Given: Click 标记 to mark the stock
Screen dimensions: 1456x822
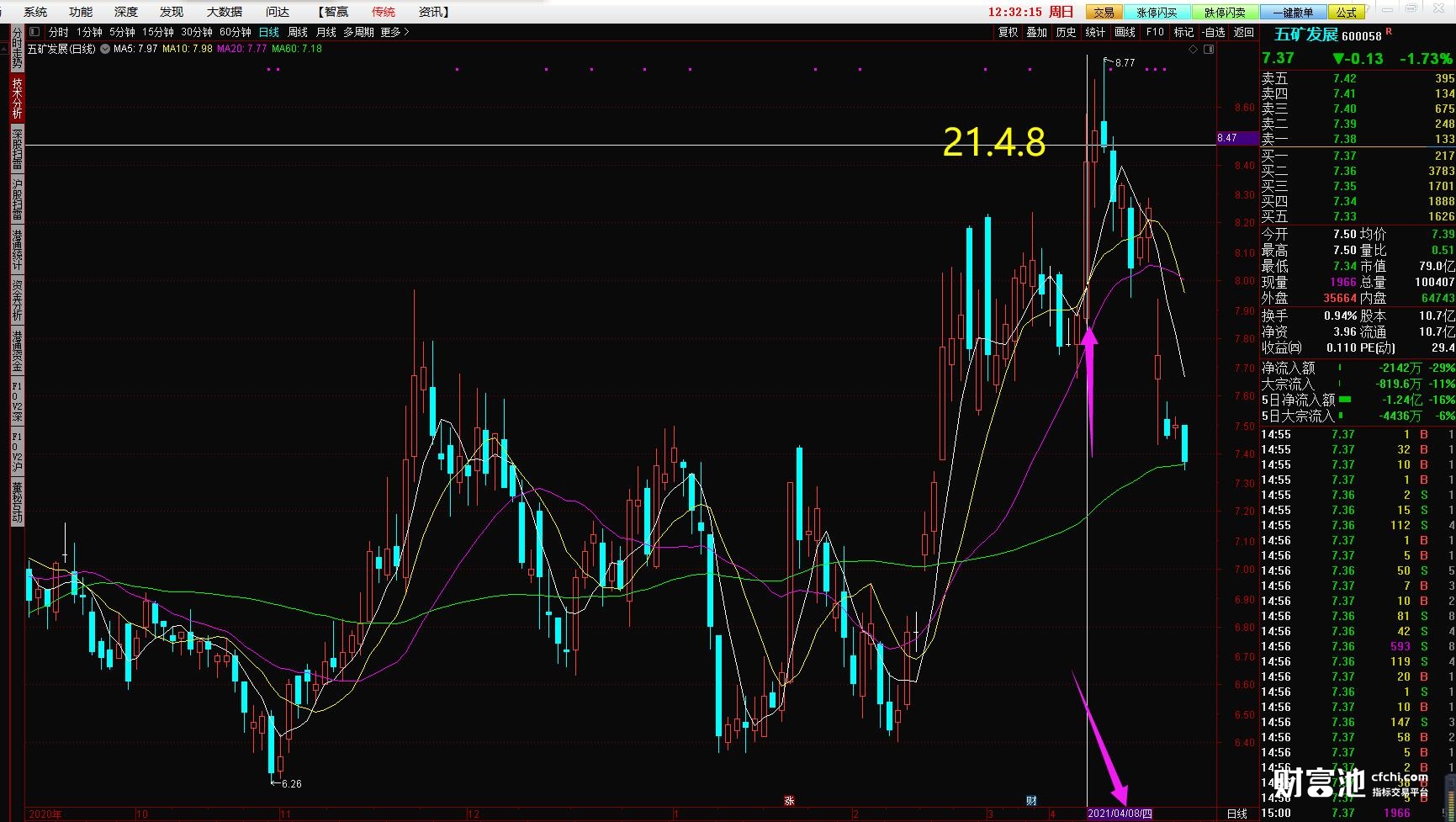Looking at the screenshot, I should 1183,32.
